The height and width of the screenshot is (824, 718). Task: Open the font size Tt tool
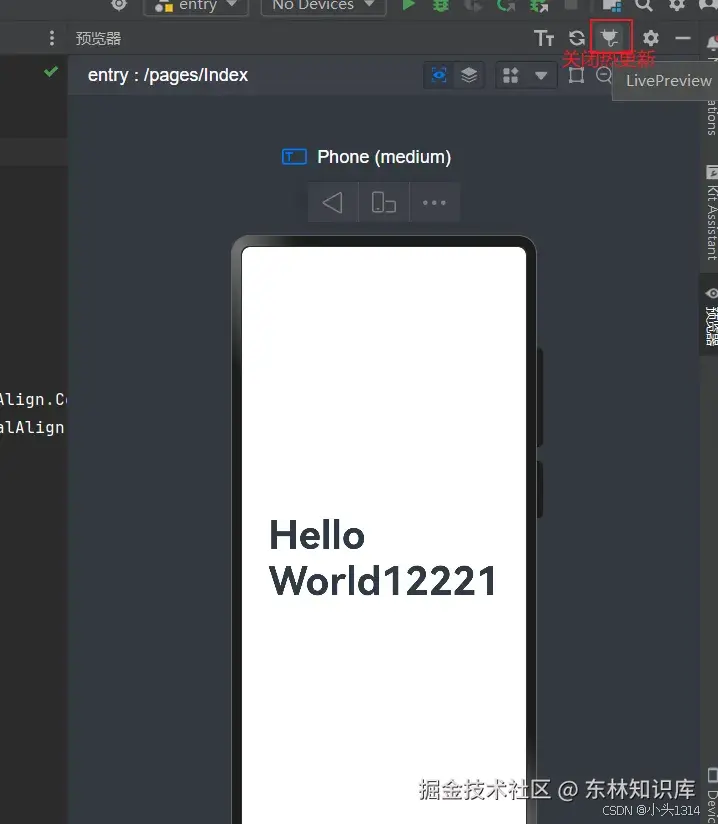(544, 38)
